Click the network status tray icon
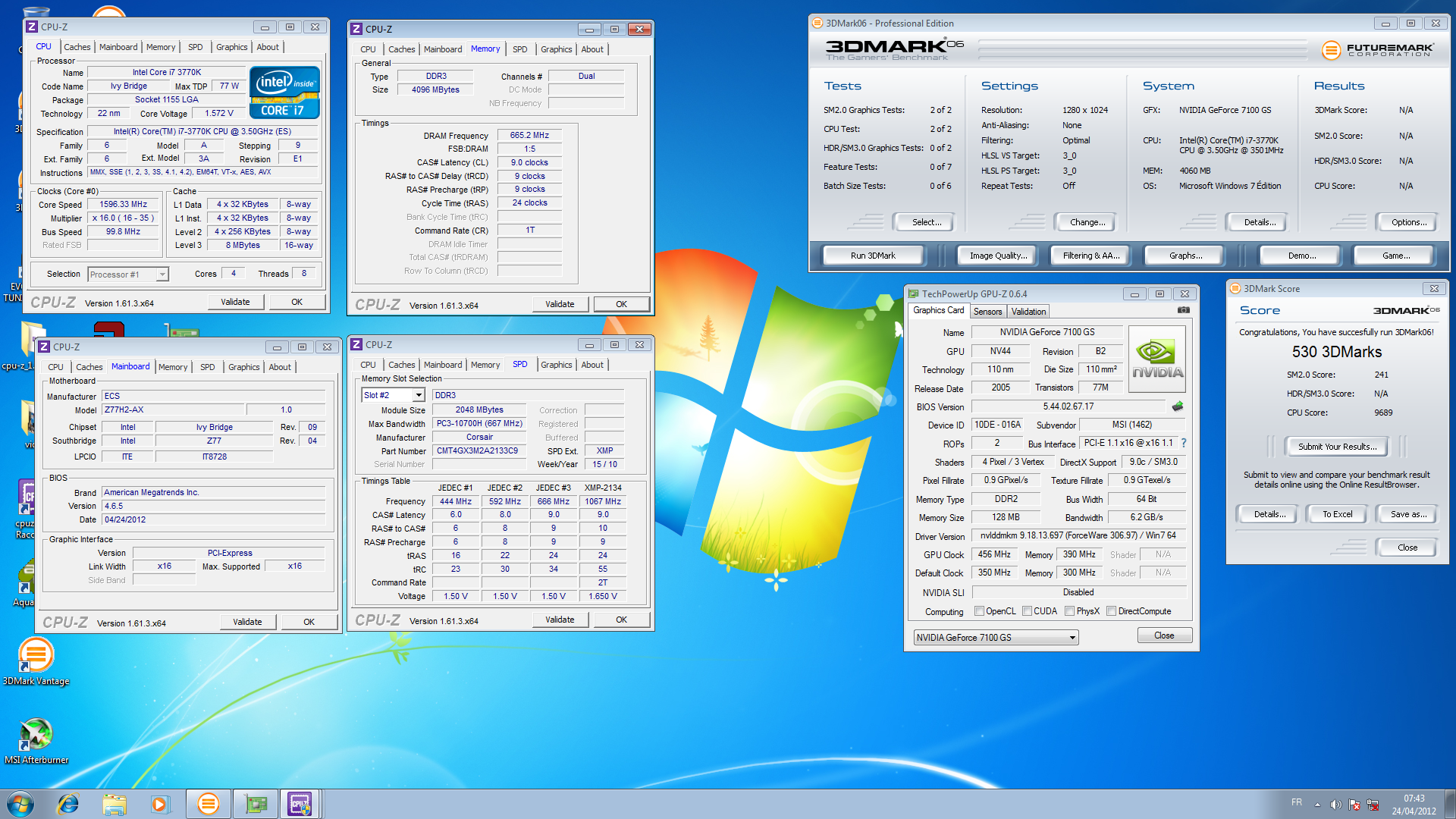Image resolution: width=1456 pixels, height=819 pixels. [1373, 805]
